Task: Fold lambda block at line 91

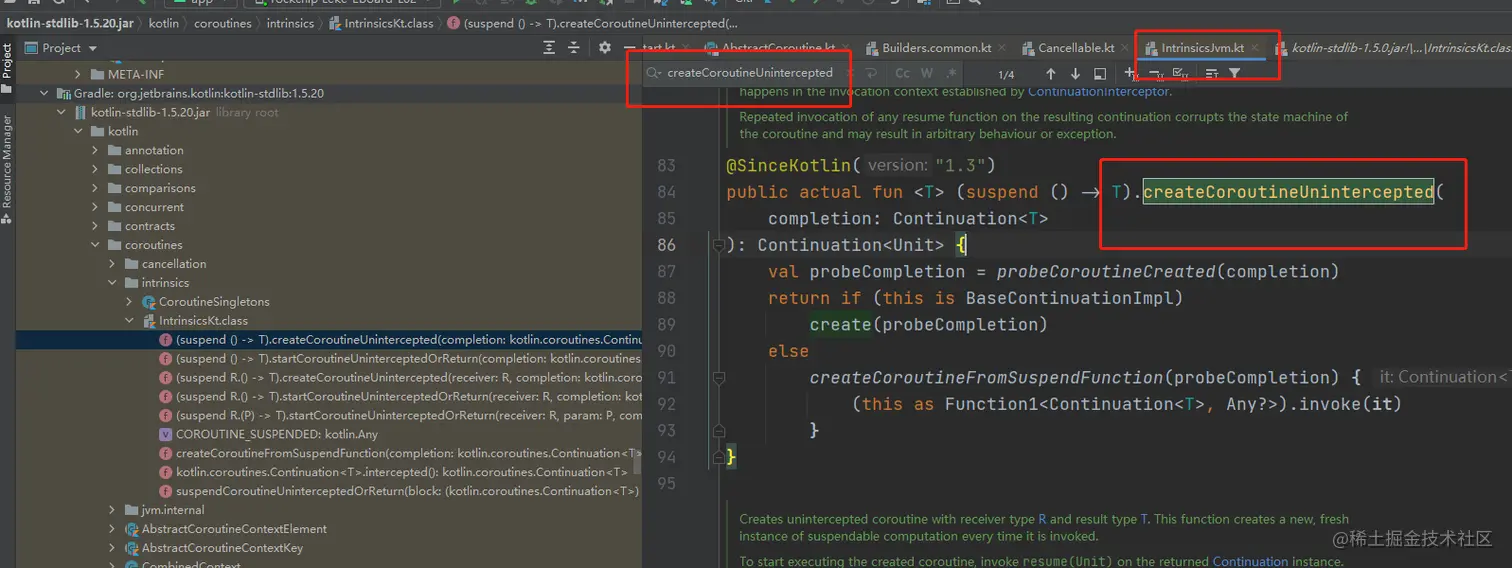Action: (718, 378)
